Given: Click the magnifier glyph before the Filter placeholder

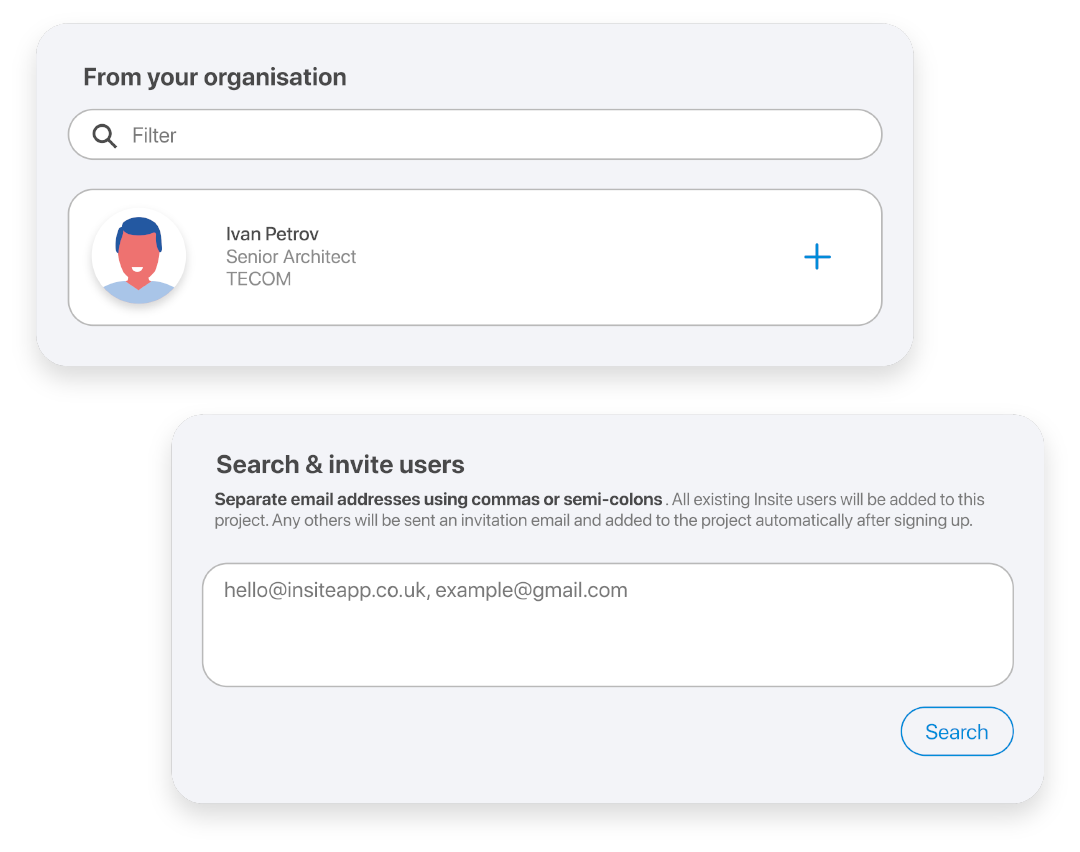Looking at the screenshot, I should point(104,134).
